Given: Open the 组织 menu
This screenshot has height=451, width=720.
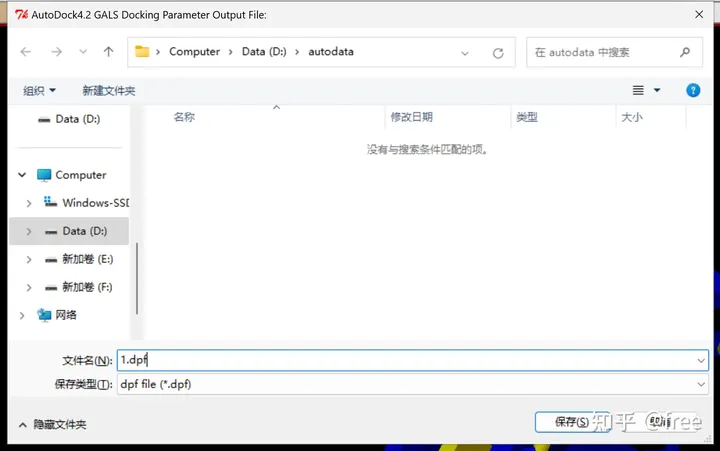Looking at the screenshot, I should click(x=40, y=90).
